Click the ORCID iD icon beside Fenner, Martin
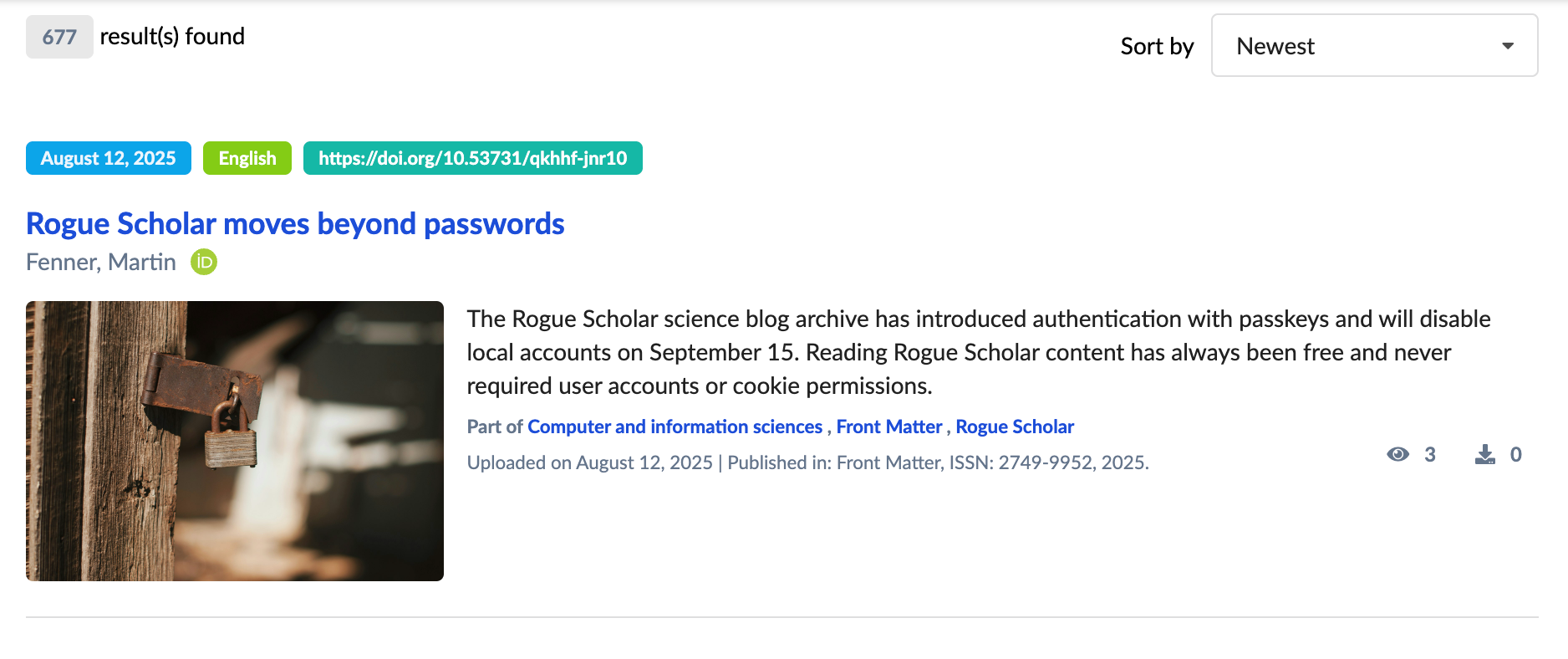Screen dimensions: 1568x659 [204, 263]
